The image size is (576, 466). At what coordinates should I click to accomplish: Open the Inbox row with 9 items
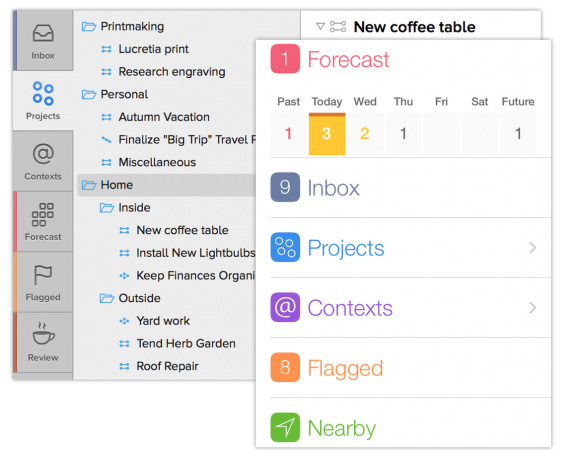(411, 188)
